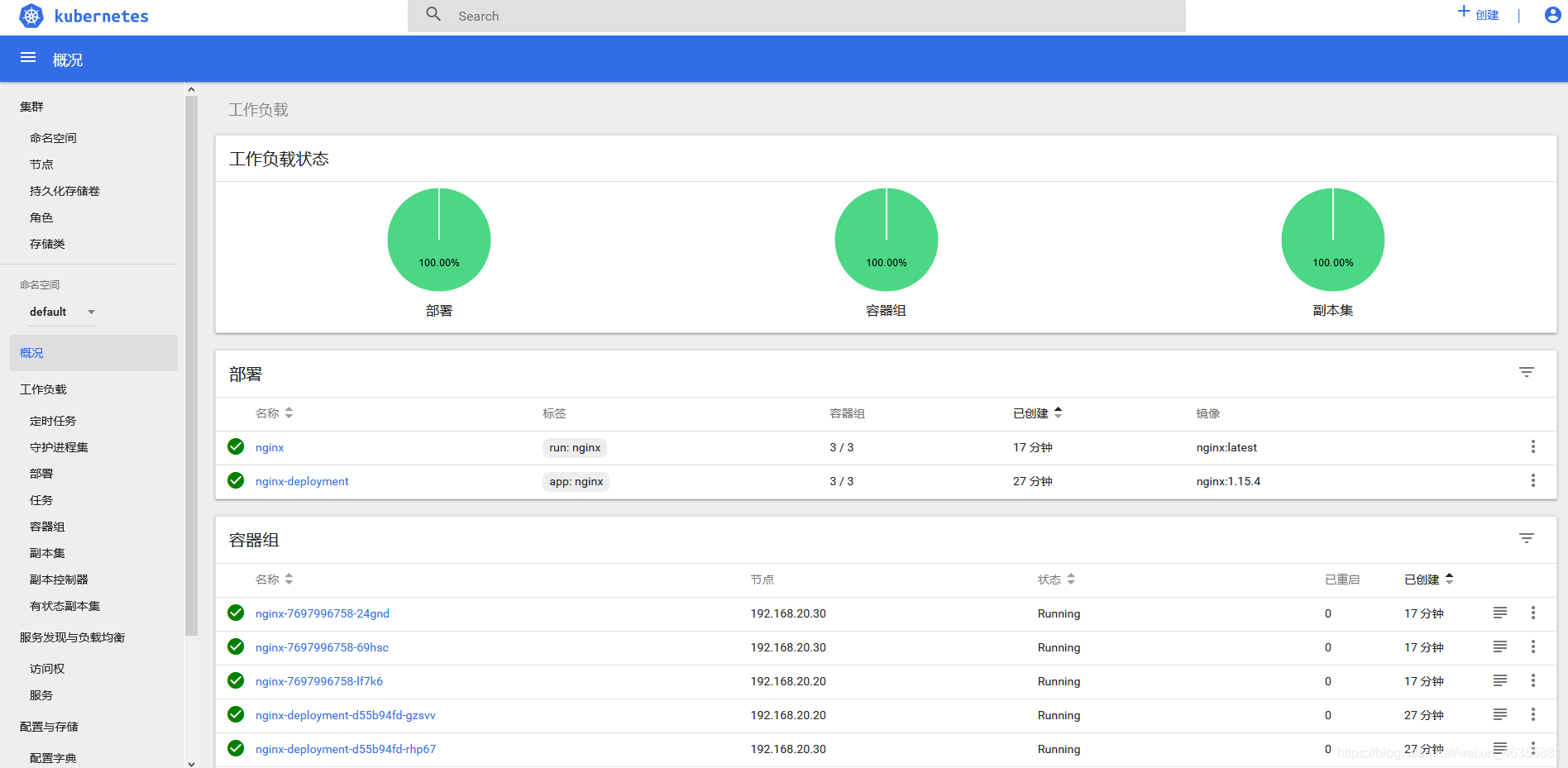Sort deployments by 名称 column

[x=274, y=413]
